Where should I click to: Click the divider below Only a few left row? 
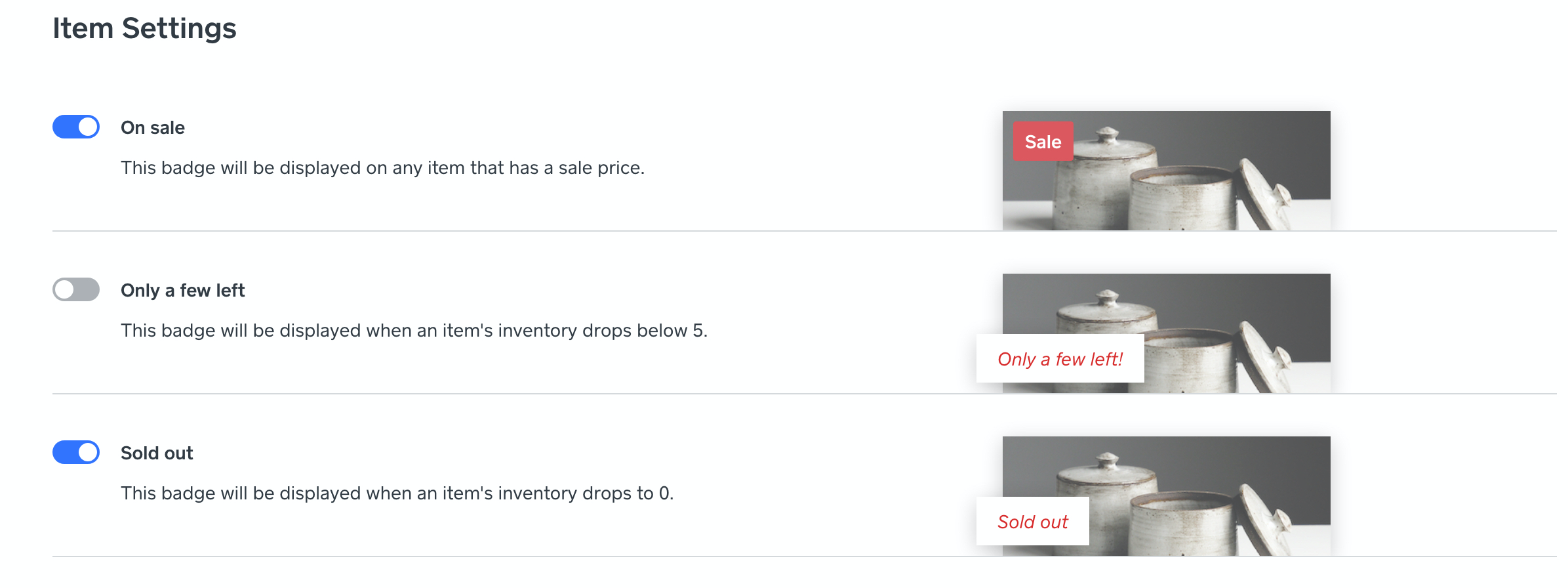pos(525,394)
